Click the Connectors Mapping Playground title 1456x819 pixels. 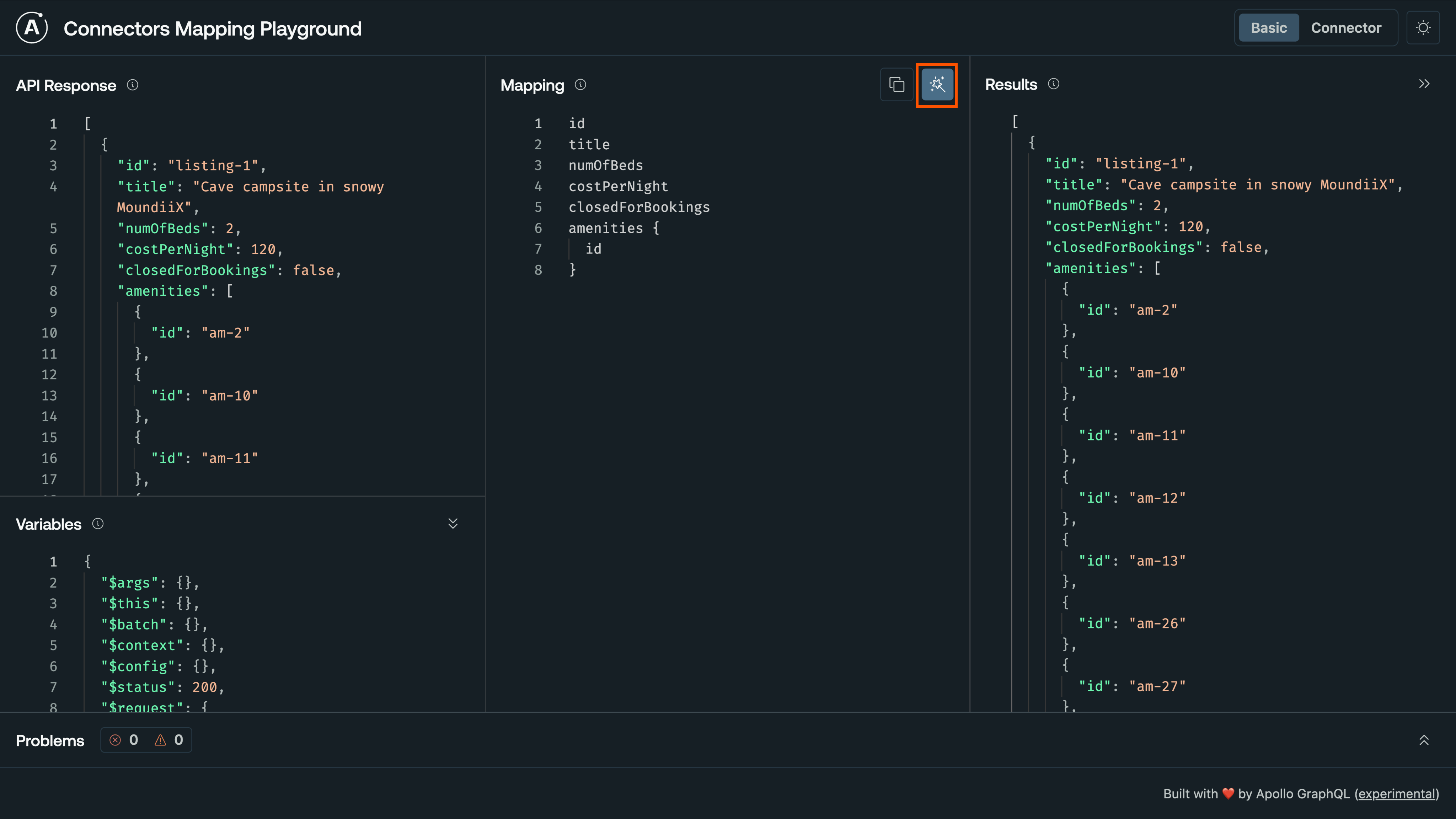213,29
